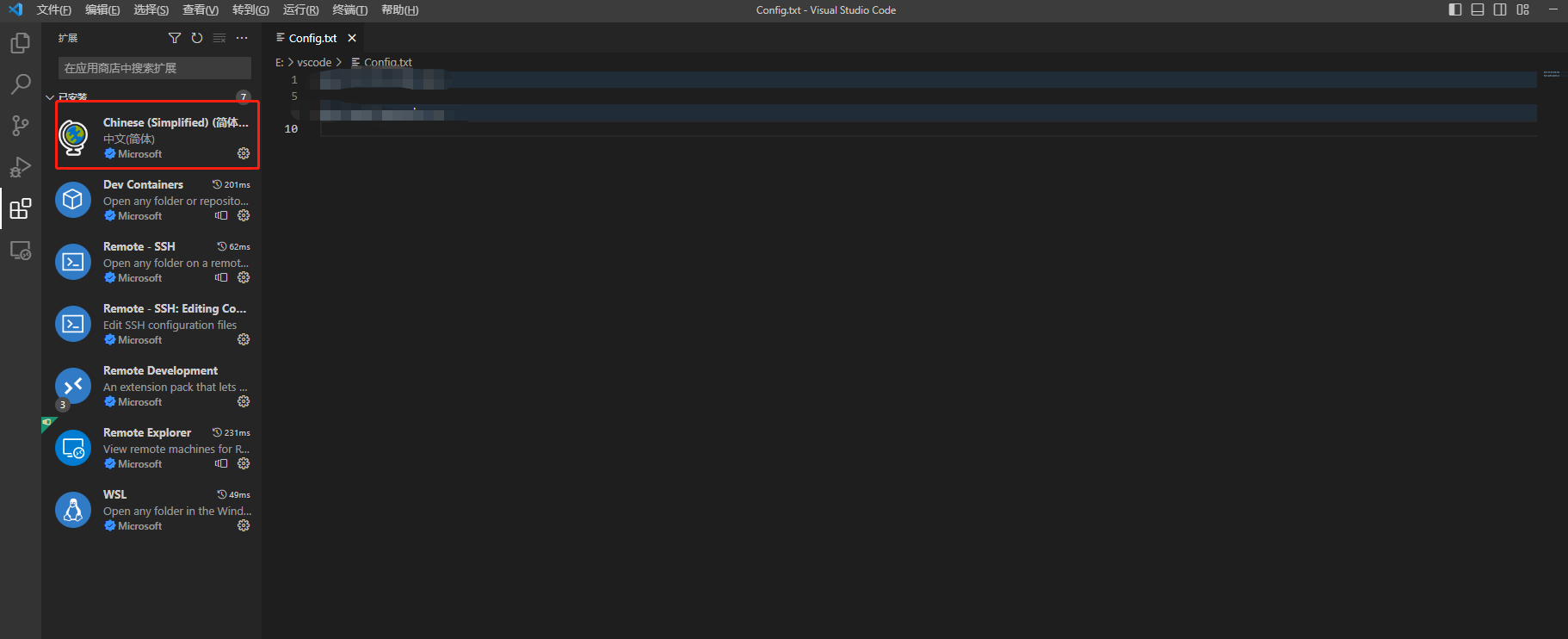Click the WSL penguin icon
1568x639 pixels.
pos(73,510)
